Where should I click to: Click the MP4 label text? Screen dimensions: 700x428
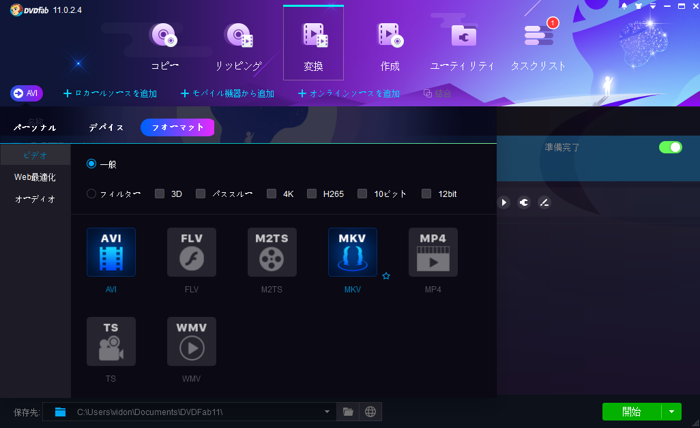[433, 290]
